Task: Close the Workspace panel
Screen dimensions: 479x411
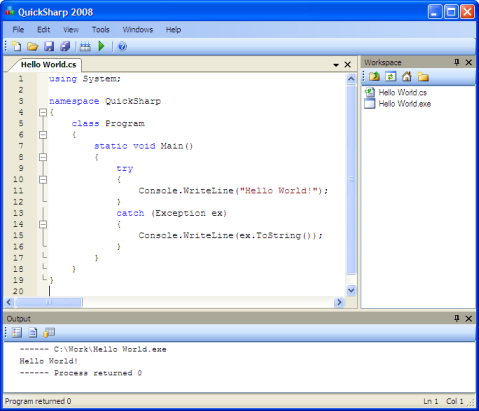Action: (469, 62)
